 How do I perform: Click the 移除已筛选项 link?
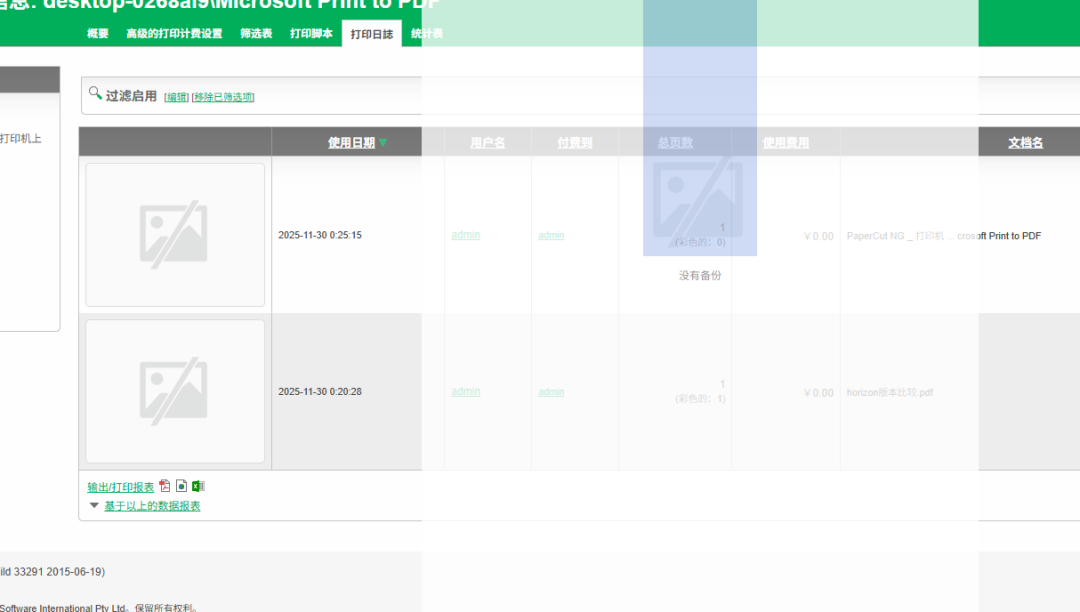(223, 97)
